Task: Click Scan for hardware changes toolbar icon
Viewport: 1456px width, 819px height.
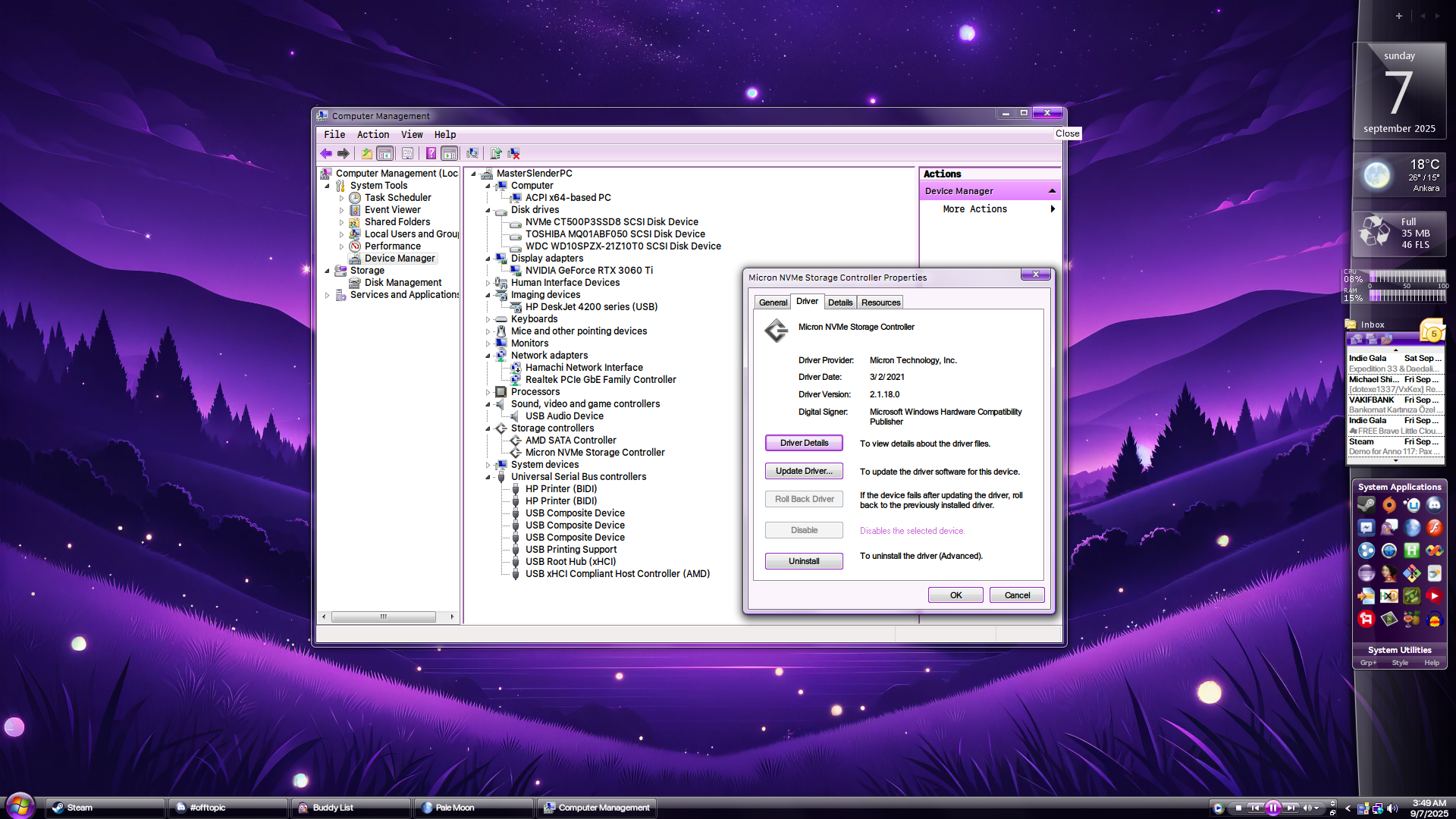Action: tap(472, 154)
